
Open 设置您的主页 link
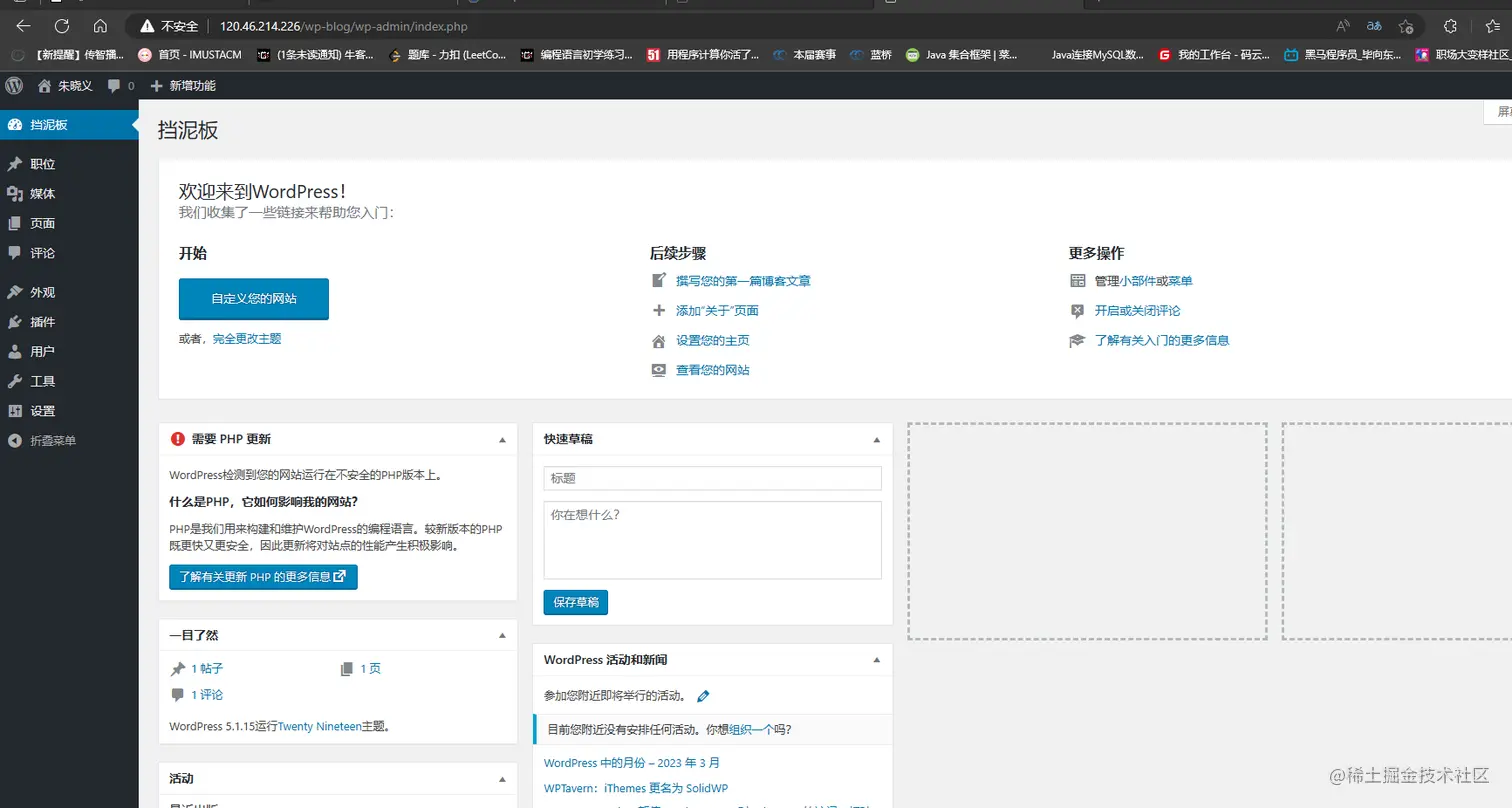(713, 340)
